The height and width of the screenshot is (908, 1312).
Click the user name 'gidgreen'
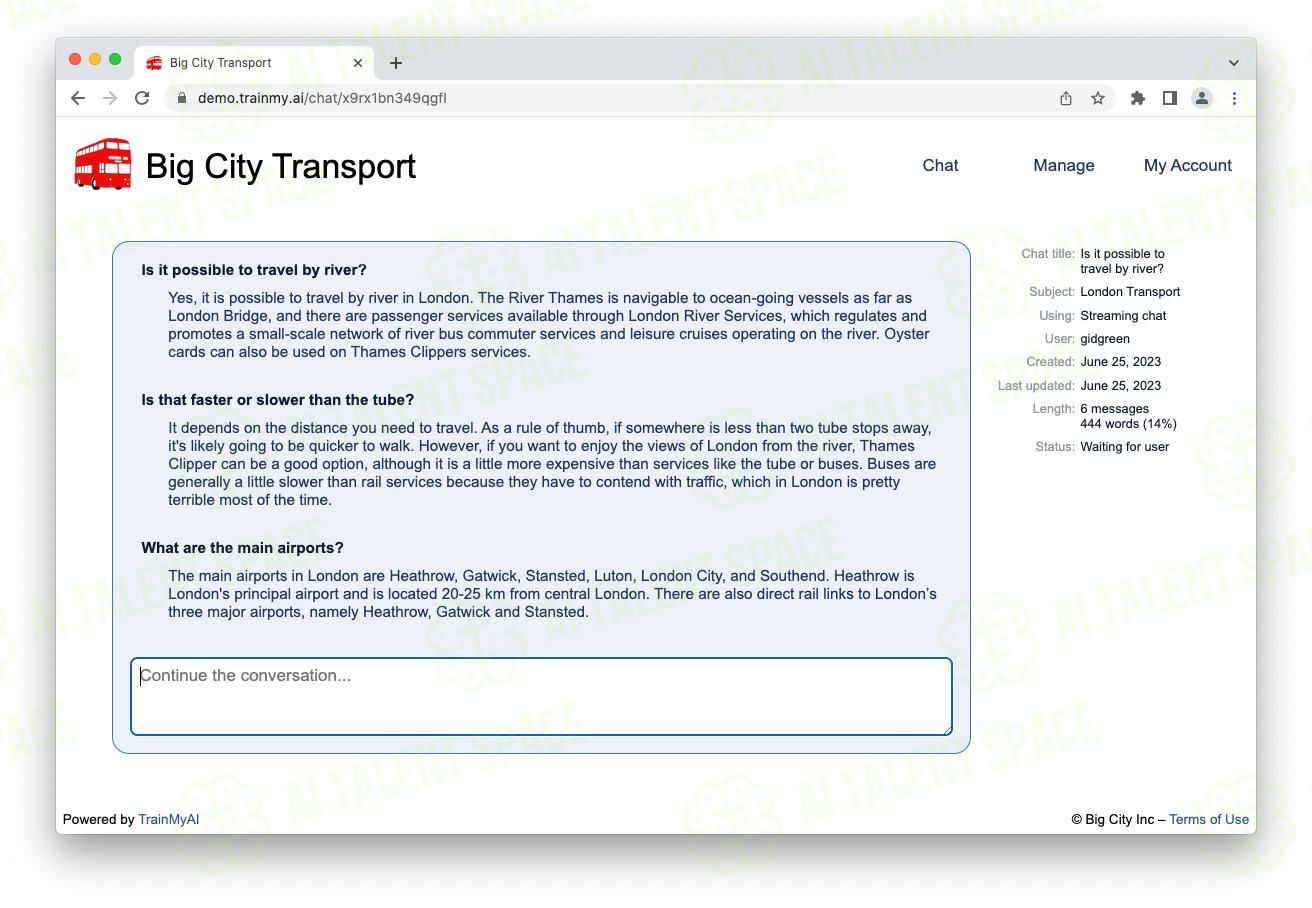pyautogui.click(x=1105, y=340)
